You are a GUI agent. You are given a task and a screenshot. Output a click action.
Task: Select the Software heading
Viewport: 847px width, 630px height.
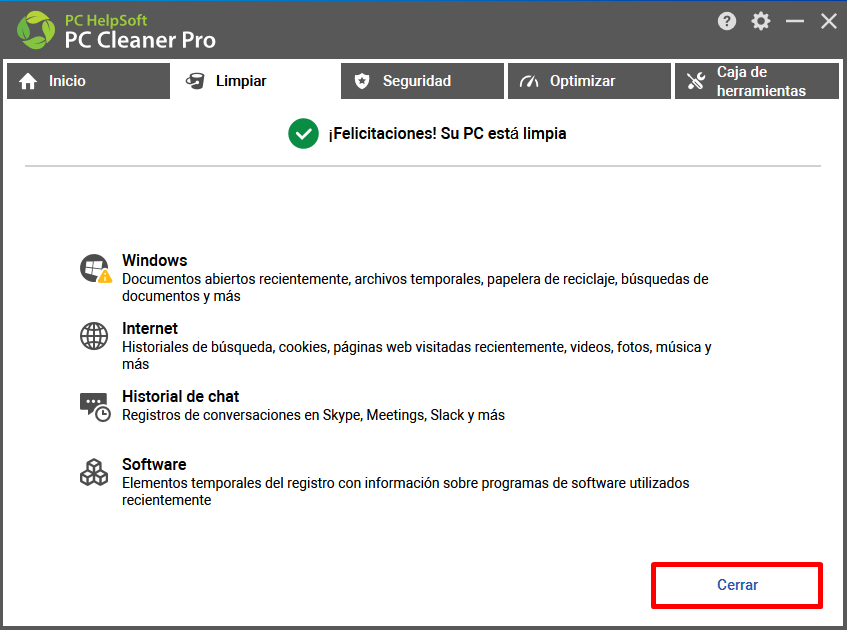154,465
